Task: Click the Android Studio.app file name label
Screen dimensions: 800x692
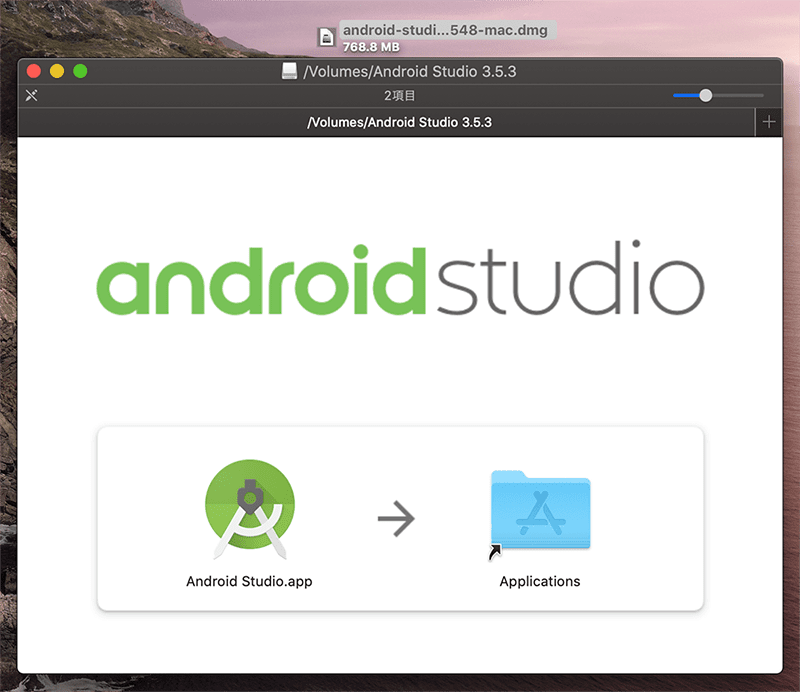Action: (249, 581)
